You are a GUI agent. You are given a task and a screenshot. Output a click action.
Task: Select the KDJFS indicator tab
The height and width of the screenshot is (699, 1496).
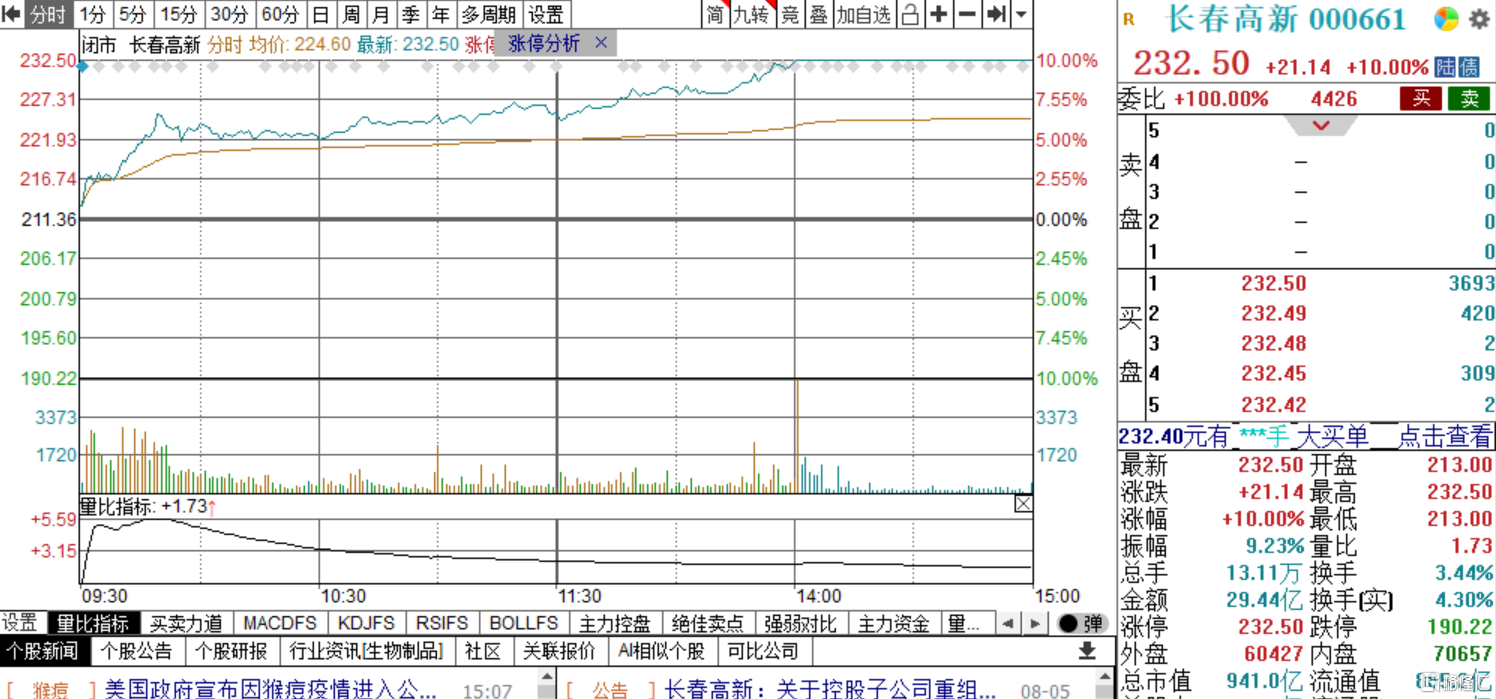(x=366, y=623)
